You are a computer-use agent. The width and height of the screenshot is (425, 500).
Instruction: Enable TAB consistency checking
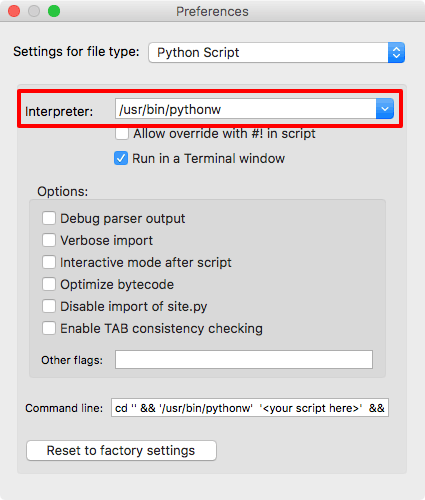pyautogui.click(x=49, y=328)
